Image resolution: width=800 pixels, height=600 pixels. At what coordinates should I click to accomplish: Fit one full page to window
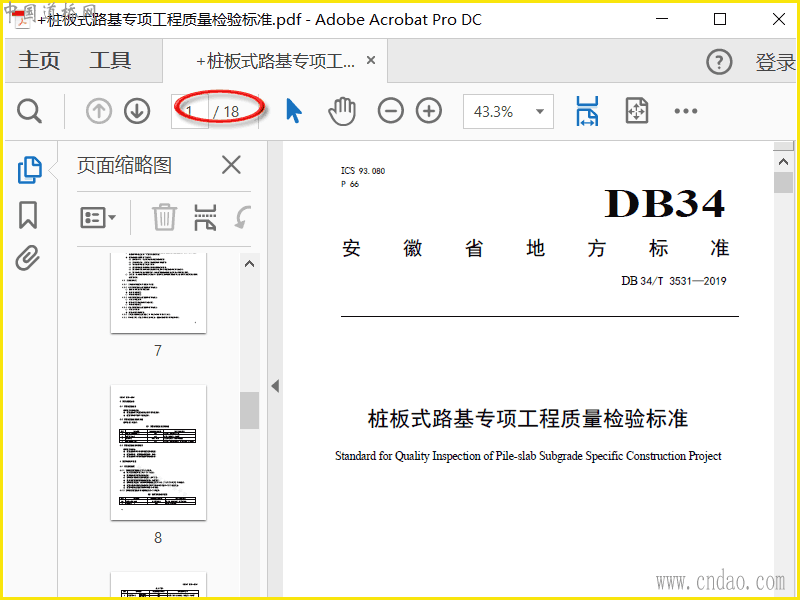637,111
